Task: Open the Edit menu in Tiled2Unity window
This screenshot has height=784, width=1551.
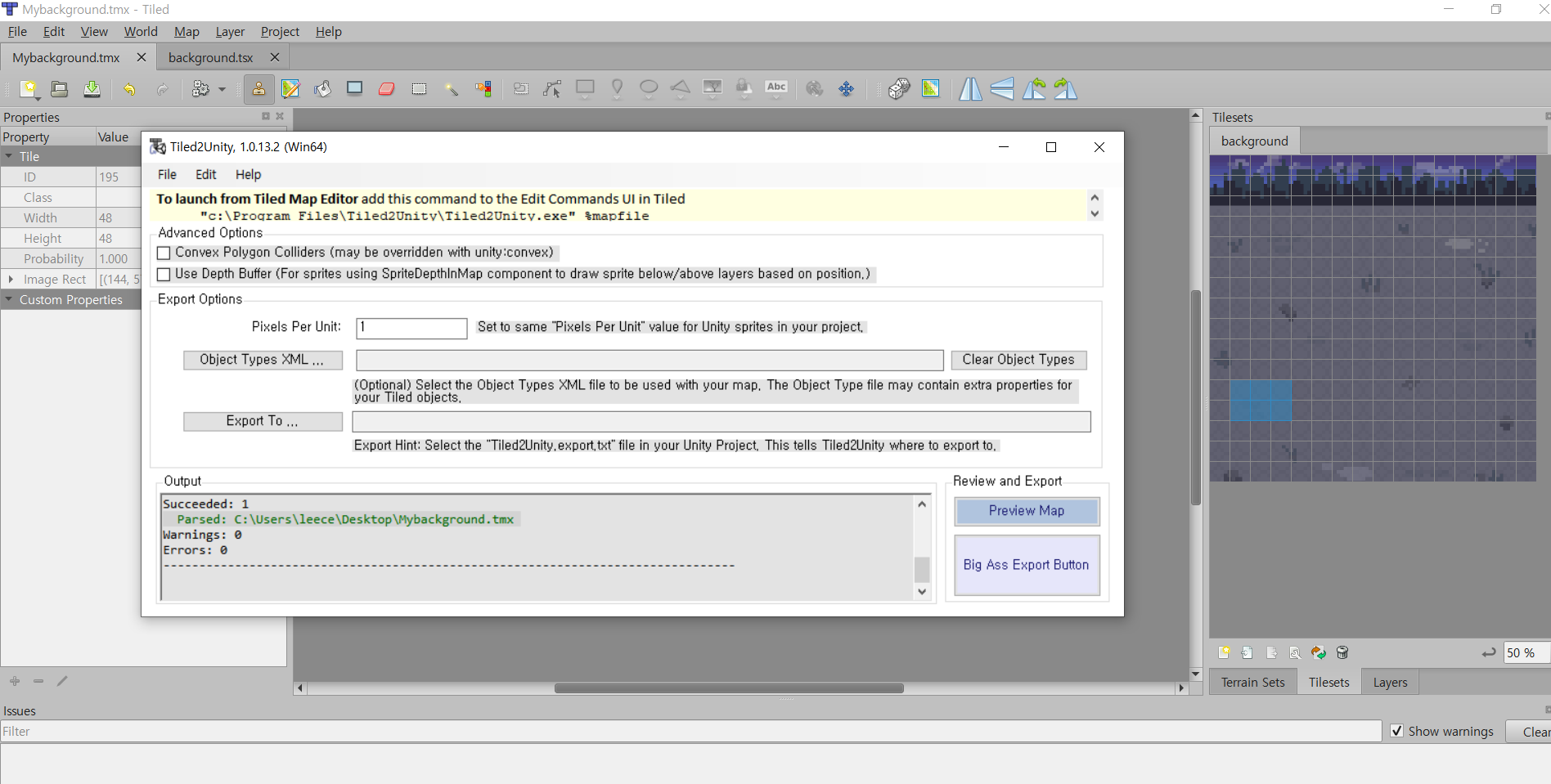Action: click(x=206, y=174)
